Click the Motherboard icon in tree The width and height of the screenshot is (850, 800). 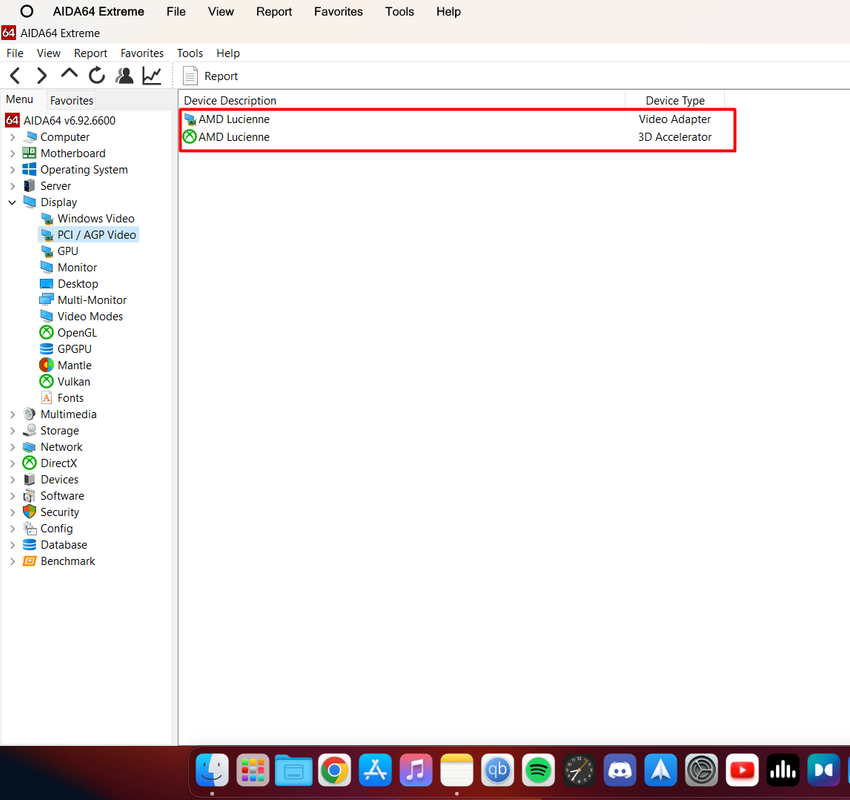(29, 153)
